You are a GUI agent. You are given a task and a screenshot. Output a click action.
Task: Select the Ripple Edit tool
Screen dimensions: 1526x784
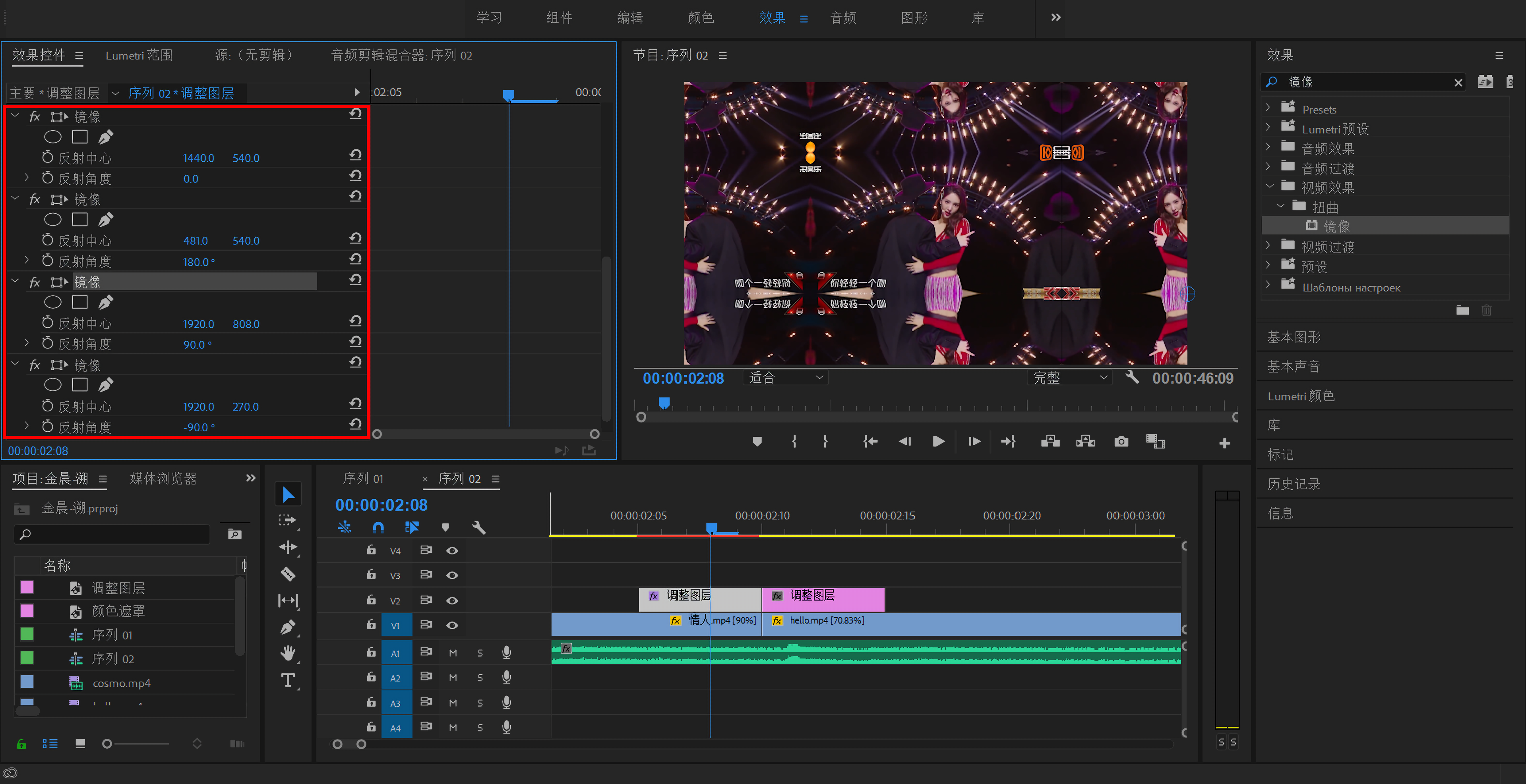point(288,547)
